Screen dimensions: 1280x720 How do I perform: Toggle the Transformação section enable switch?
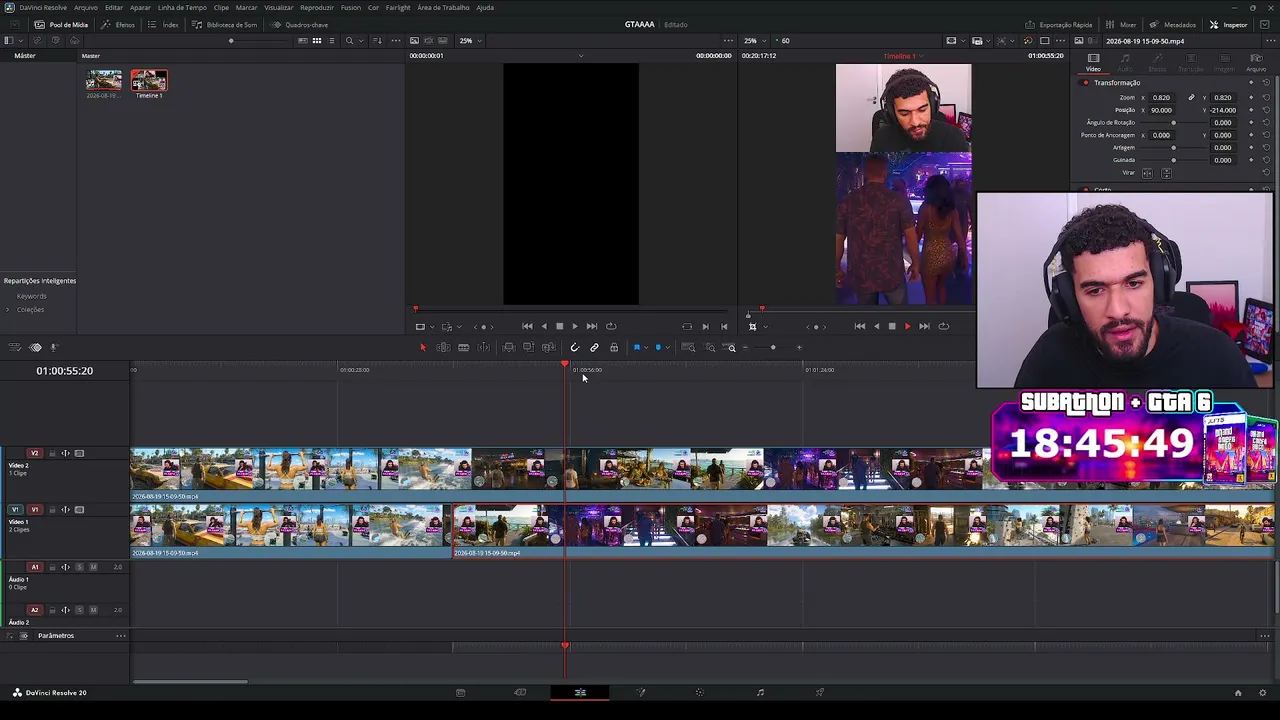1086,83
